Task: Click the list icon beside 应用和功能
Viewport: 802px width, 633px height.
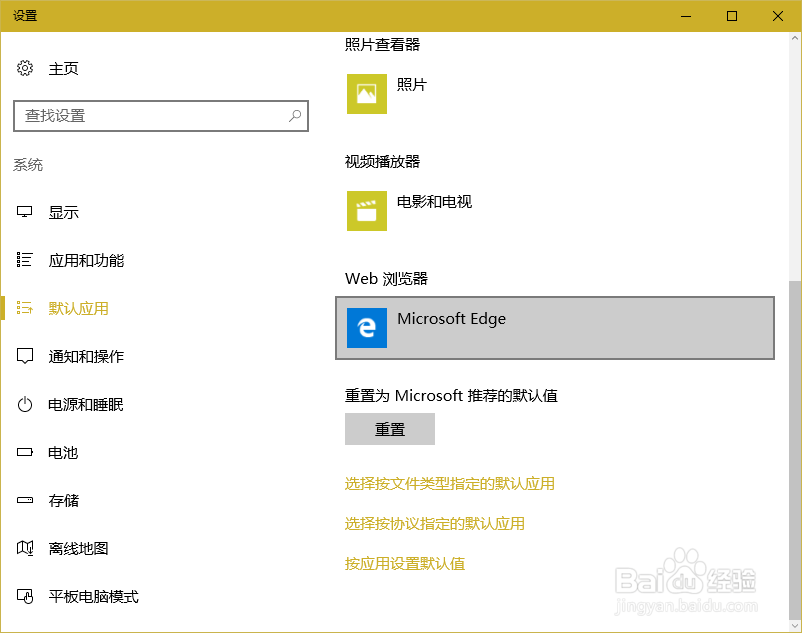Action: pos(26,260)
